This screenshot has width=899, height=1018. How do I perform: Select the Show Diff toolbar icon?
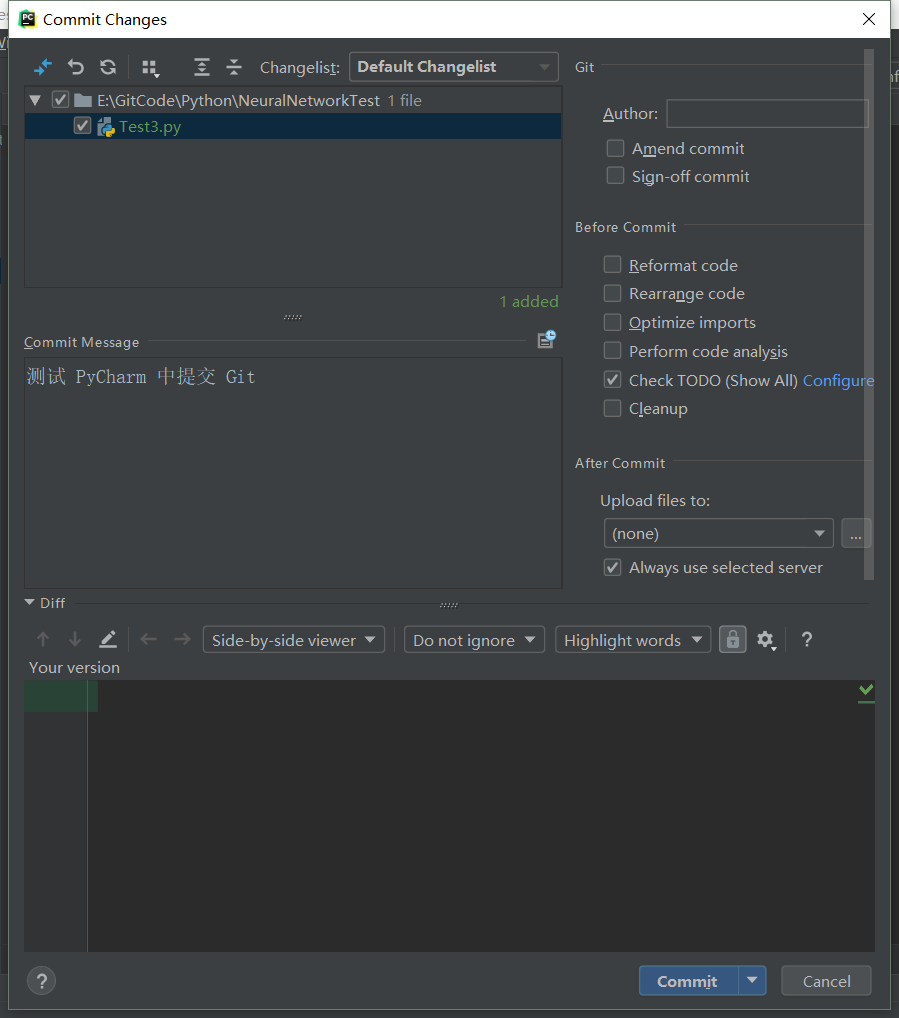click(43, 67)
